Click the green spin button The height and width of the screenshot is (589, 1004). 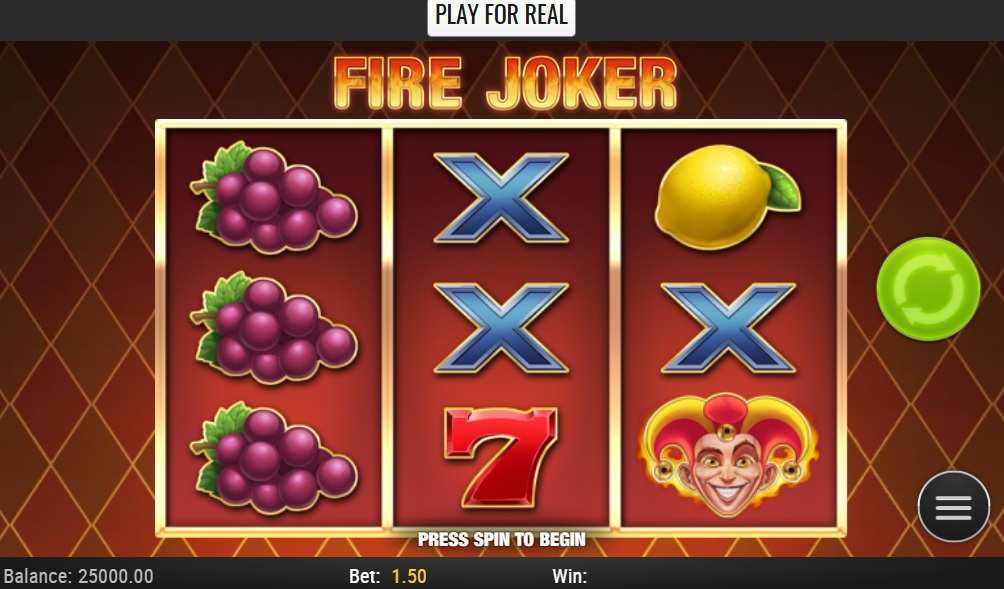click(x=928, y=289)
